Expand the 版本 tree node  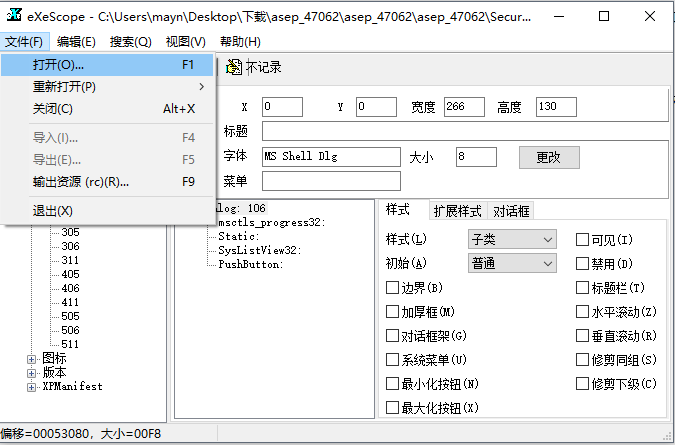pyautogui.click(x=31, y=373)
